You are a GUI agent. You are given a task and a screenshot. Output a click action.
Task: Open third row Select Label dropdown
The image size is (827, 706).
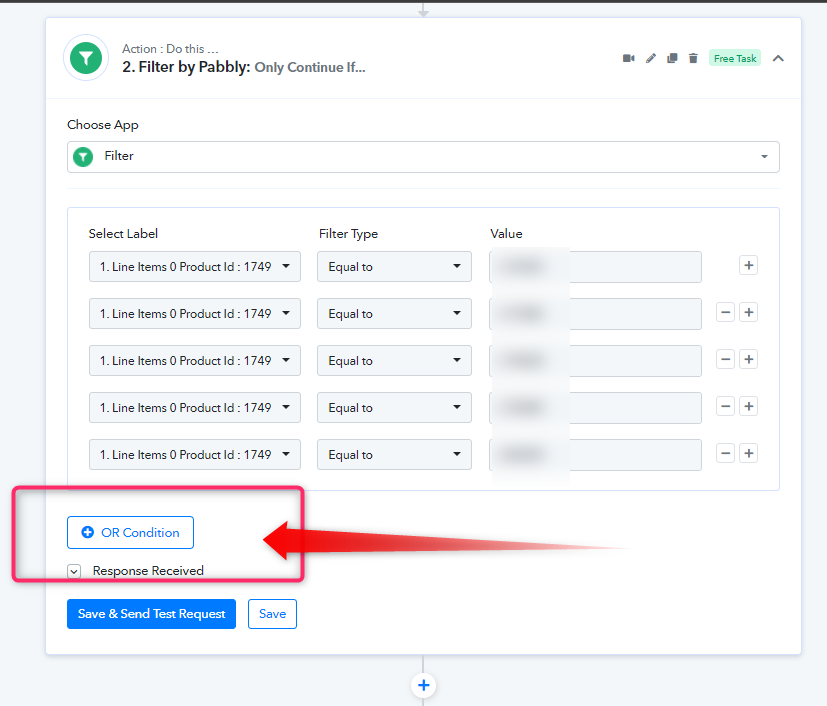(x=195, y=361)
